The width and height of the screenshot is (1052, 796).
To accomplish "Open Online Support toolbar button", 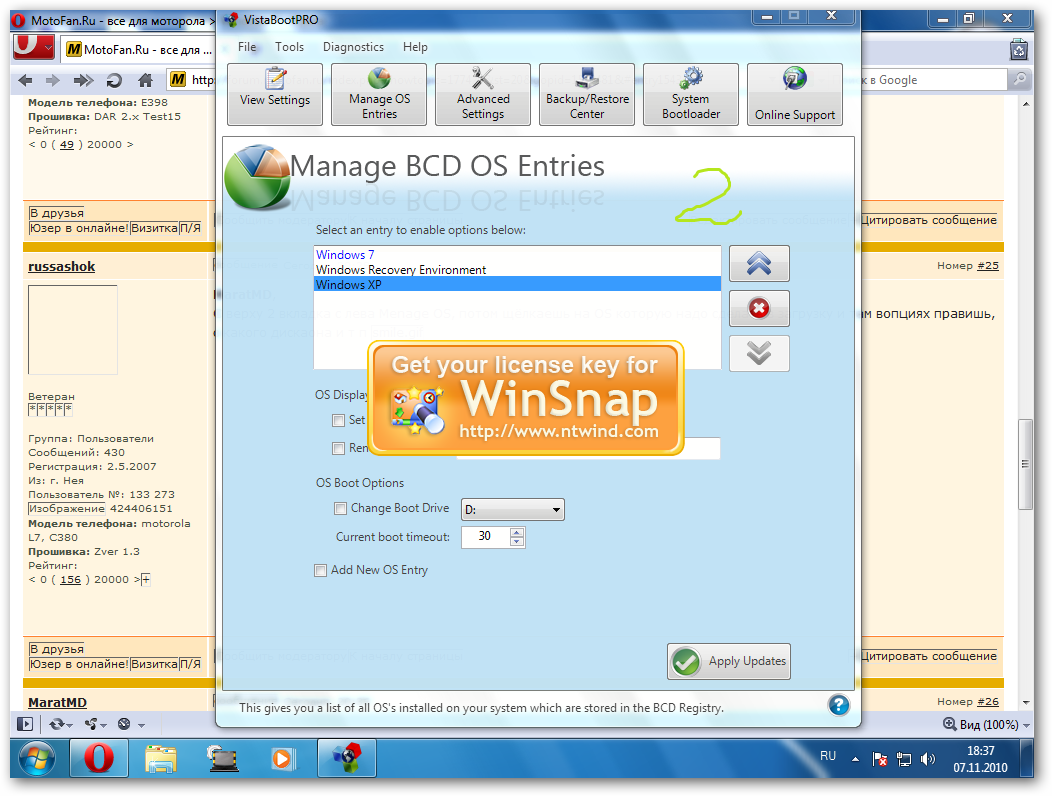I will point(795,95).
